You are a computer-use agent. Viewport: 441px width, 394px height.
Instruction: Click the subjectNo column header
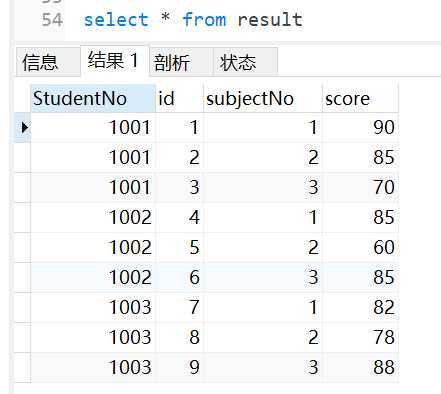[263, 99]
